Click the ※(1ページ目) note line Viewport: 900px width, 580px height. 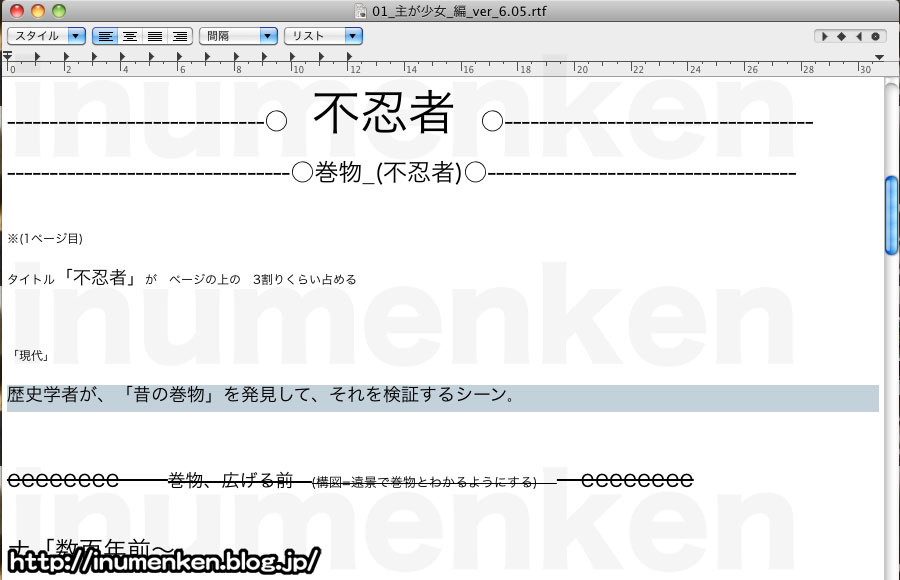45,238
